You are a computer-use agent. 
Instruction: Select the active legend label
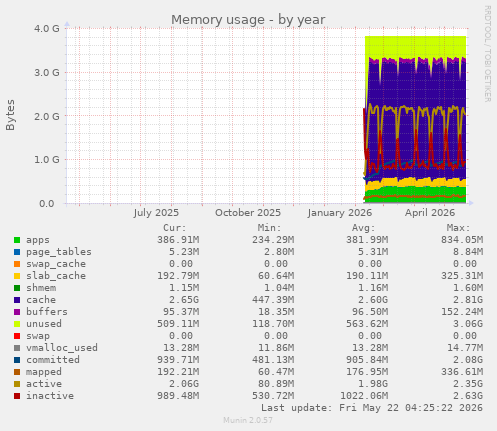(x=44, y=384)
